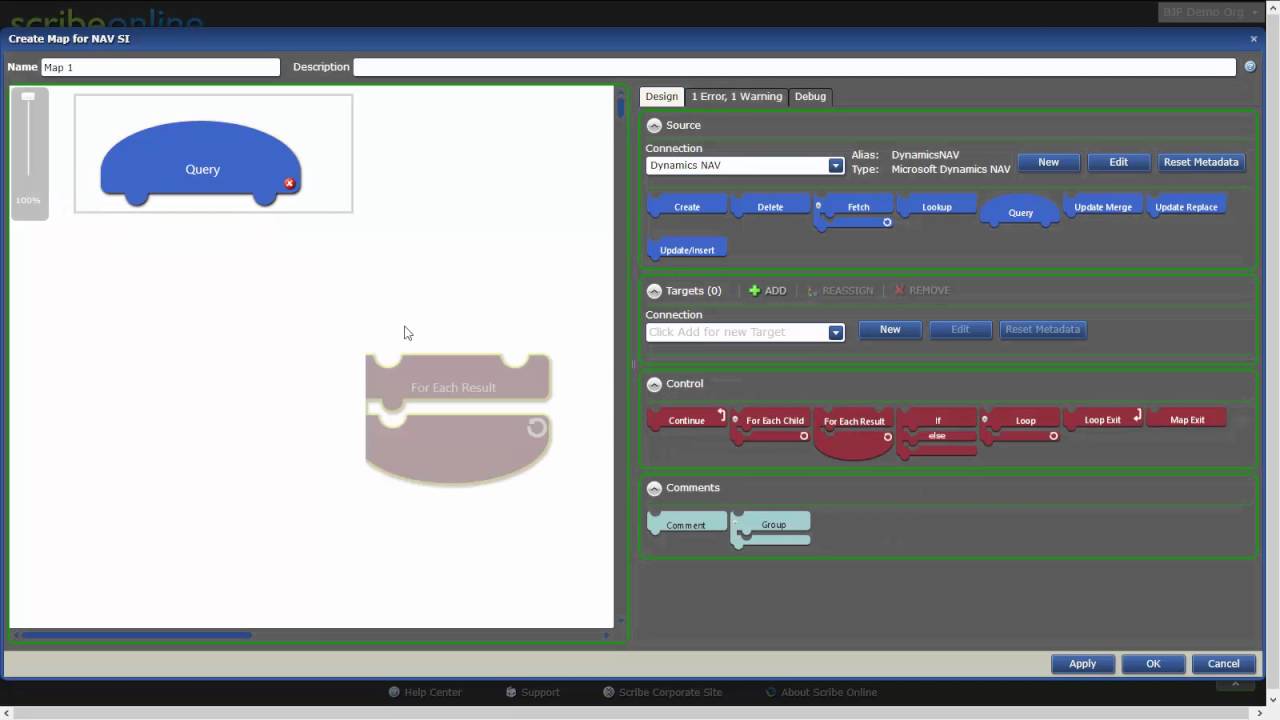Open the Dynamics NAV connection dropdown
Viewport: 1280px width, 720px height.
pos(836,166)
